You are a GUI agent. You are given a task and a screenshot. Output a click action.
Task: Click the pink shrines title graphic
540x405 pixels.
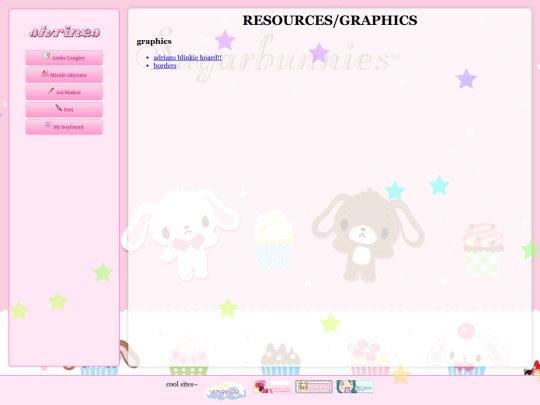[x=64, y=32]
